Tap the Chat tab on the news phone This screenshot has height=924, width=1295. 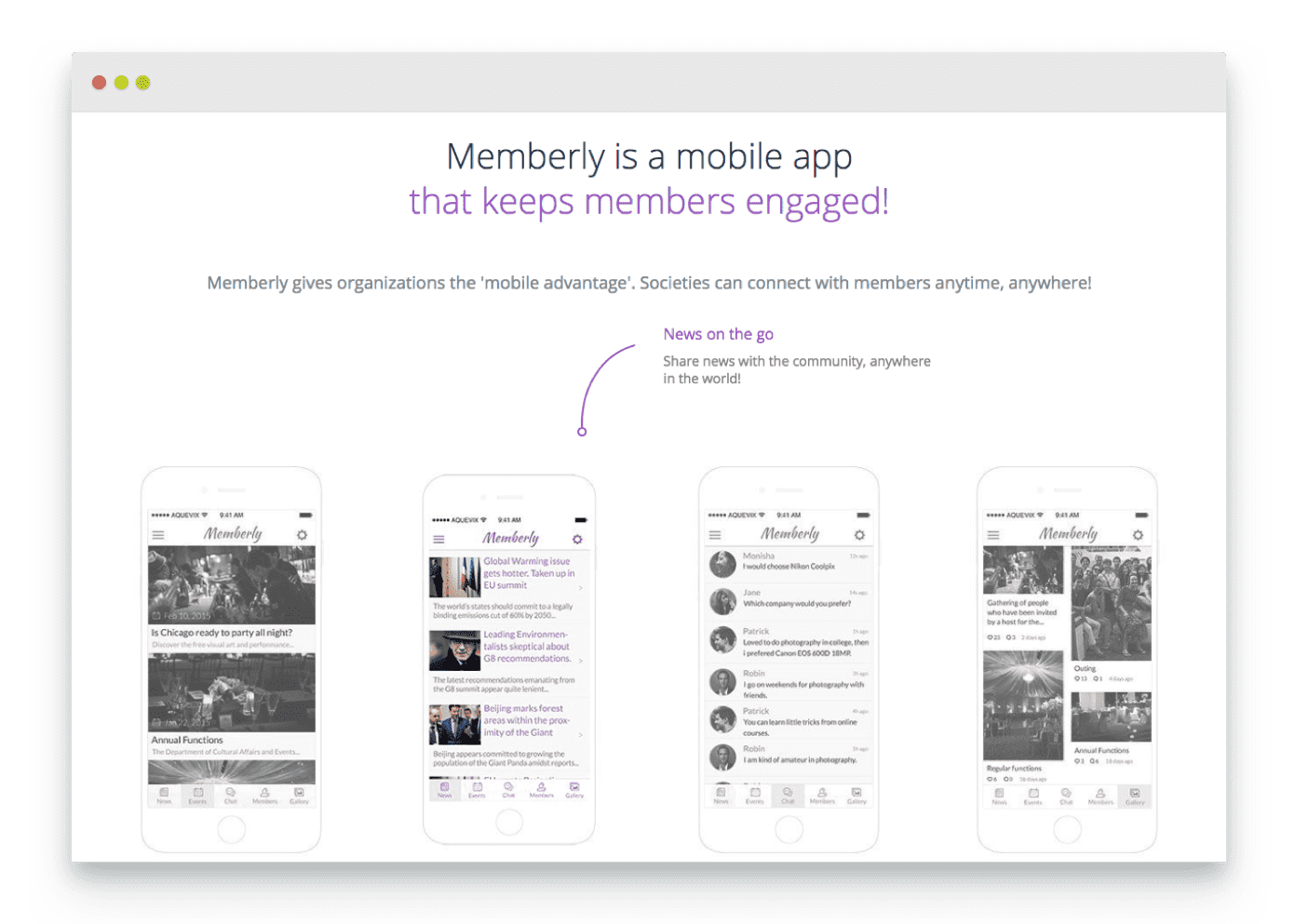tap(508, 790)
